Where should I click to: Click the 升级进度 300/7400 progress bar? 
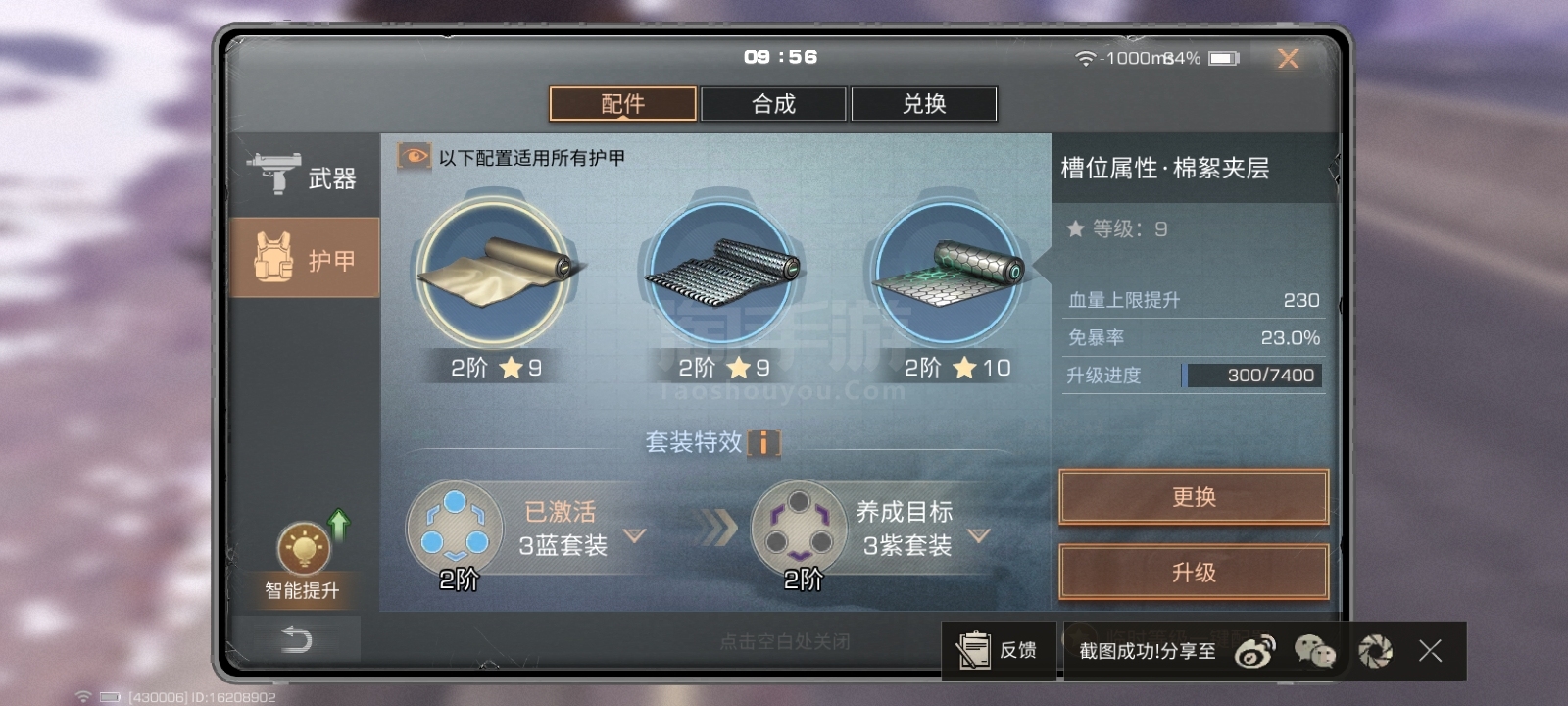(x=1252, y=376)
